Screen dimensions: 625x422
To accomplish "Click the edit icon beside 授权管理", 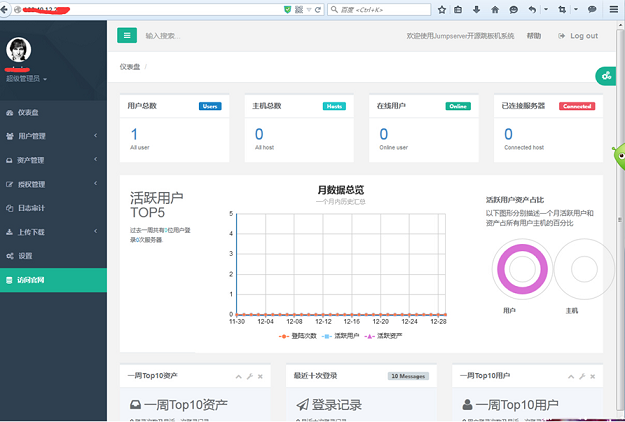I will tap(10, 185).
